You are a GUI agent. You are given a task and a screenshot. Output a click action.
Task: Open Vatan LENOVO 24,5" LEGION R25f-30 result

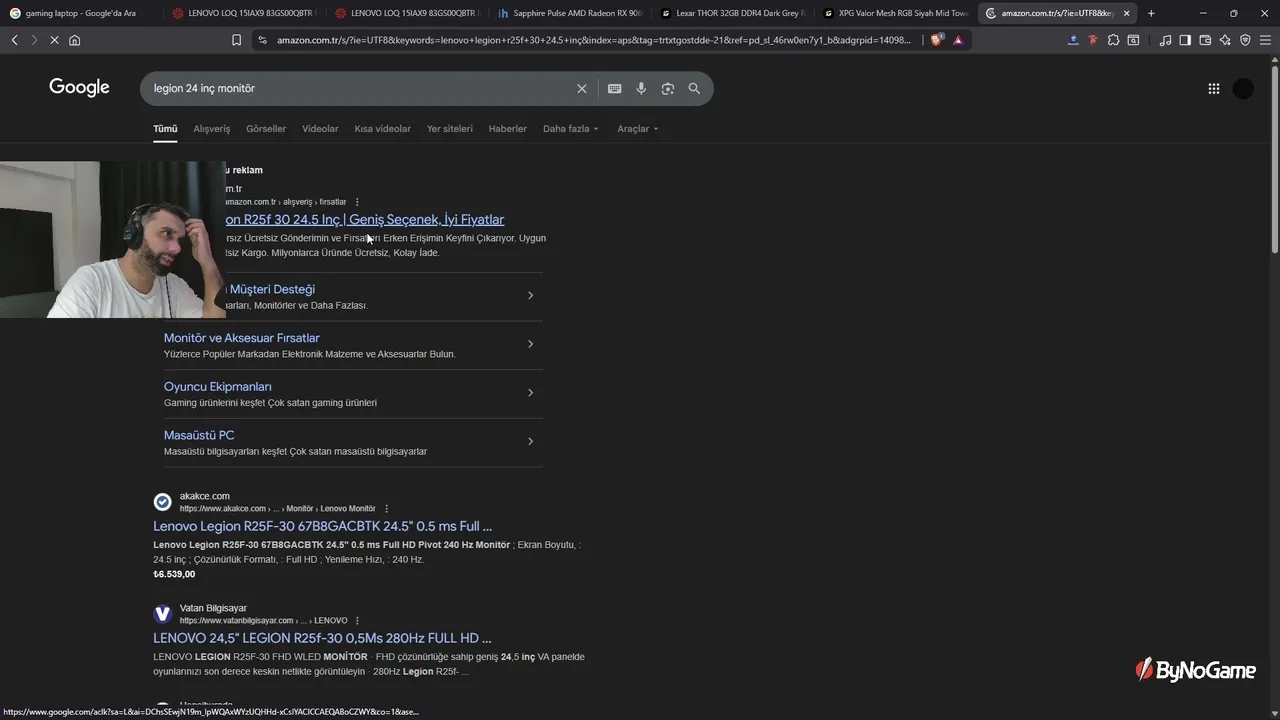[322, 638]
